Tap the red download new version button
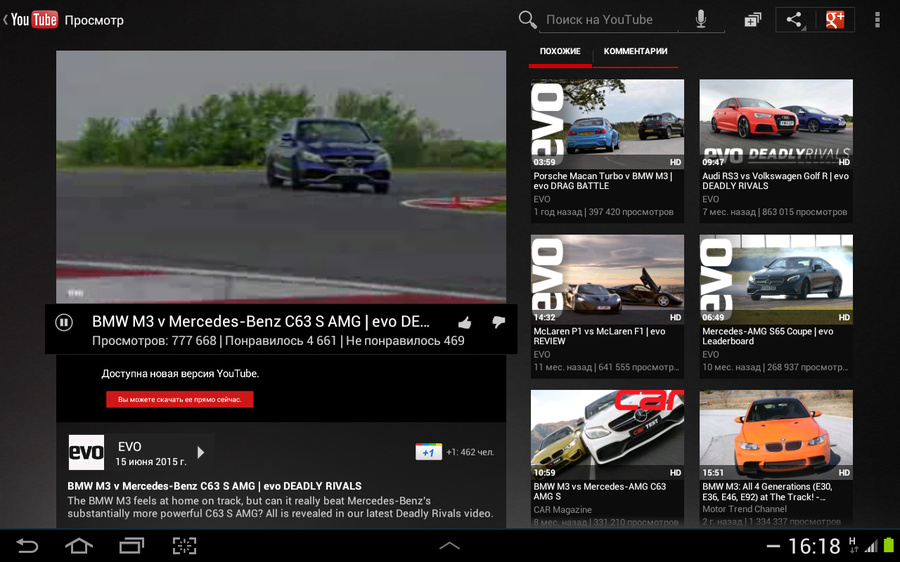The width and height of the screenshot is (900, 562). coord(180,400)
